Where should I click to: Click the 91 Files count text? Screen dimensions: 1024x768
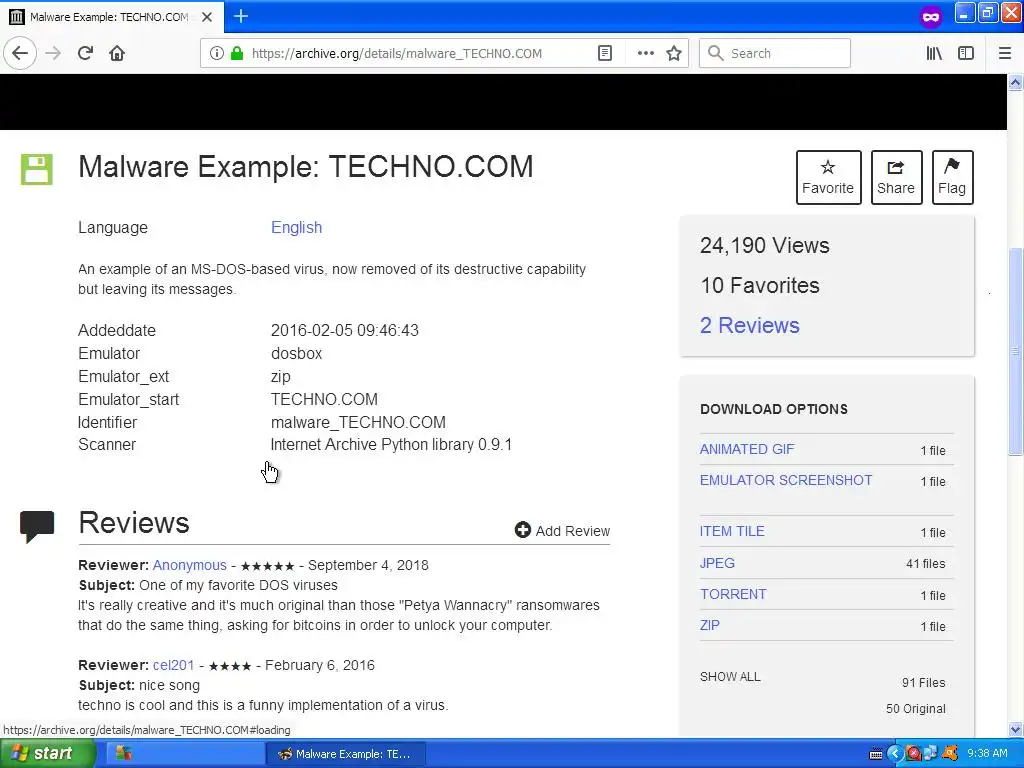(923, 682)
